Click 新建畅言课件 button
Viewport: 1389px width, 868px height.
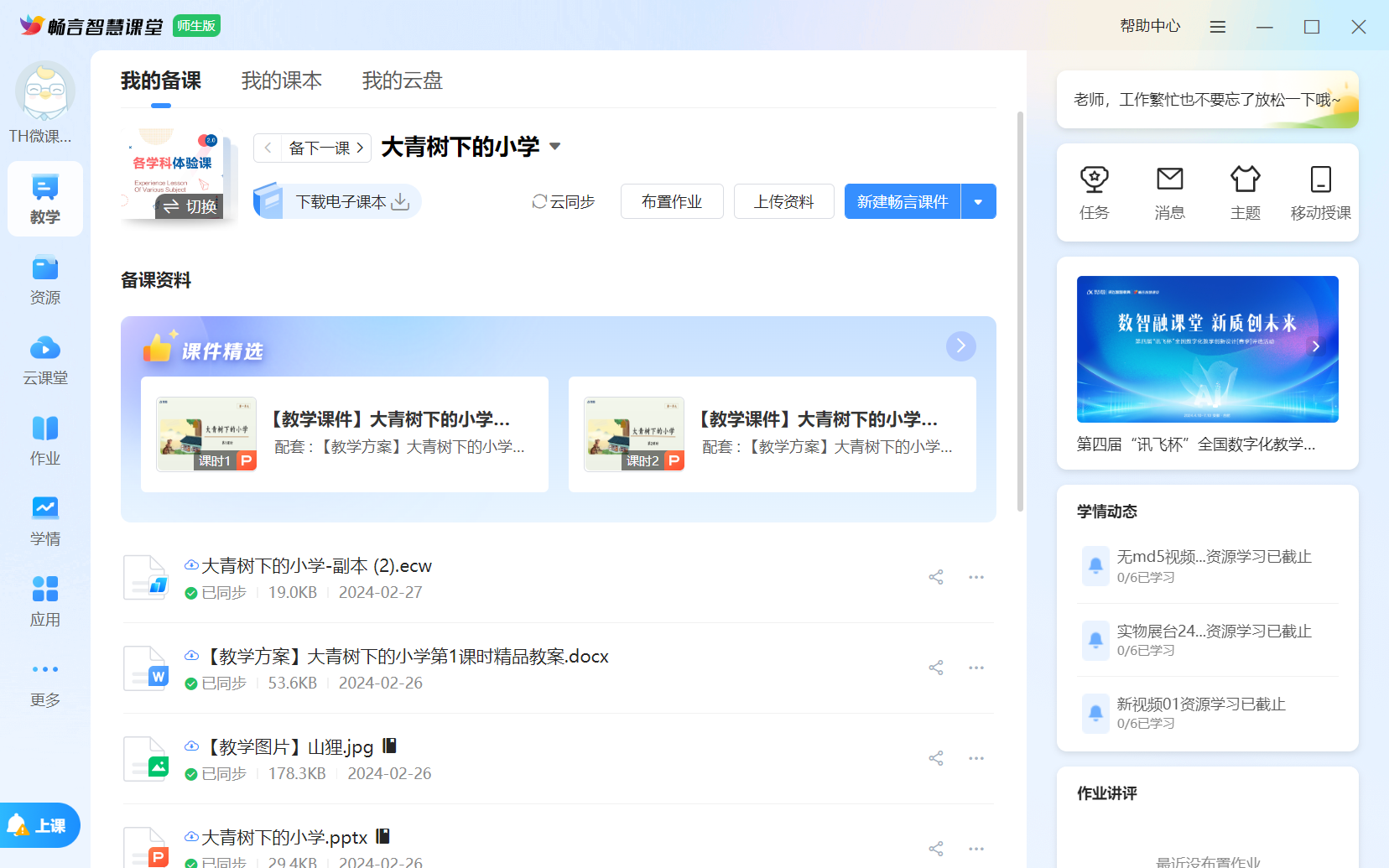[x=903, y=201]
